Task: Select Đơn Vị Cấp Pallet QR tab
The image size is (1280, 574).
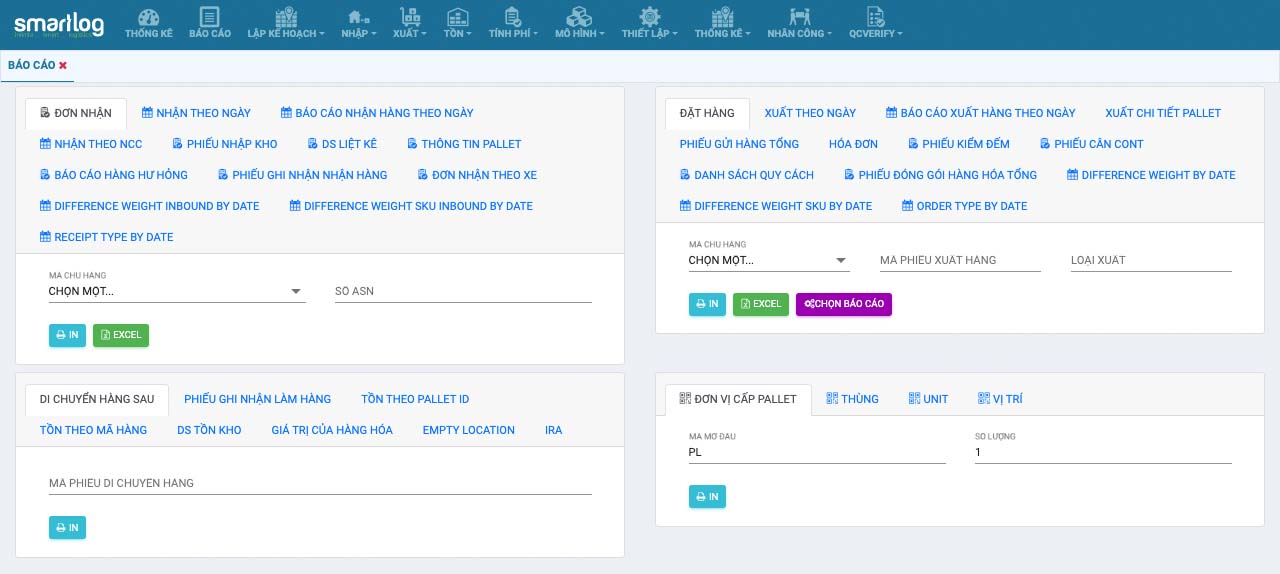Action: [738, 399]
